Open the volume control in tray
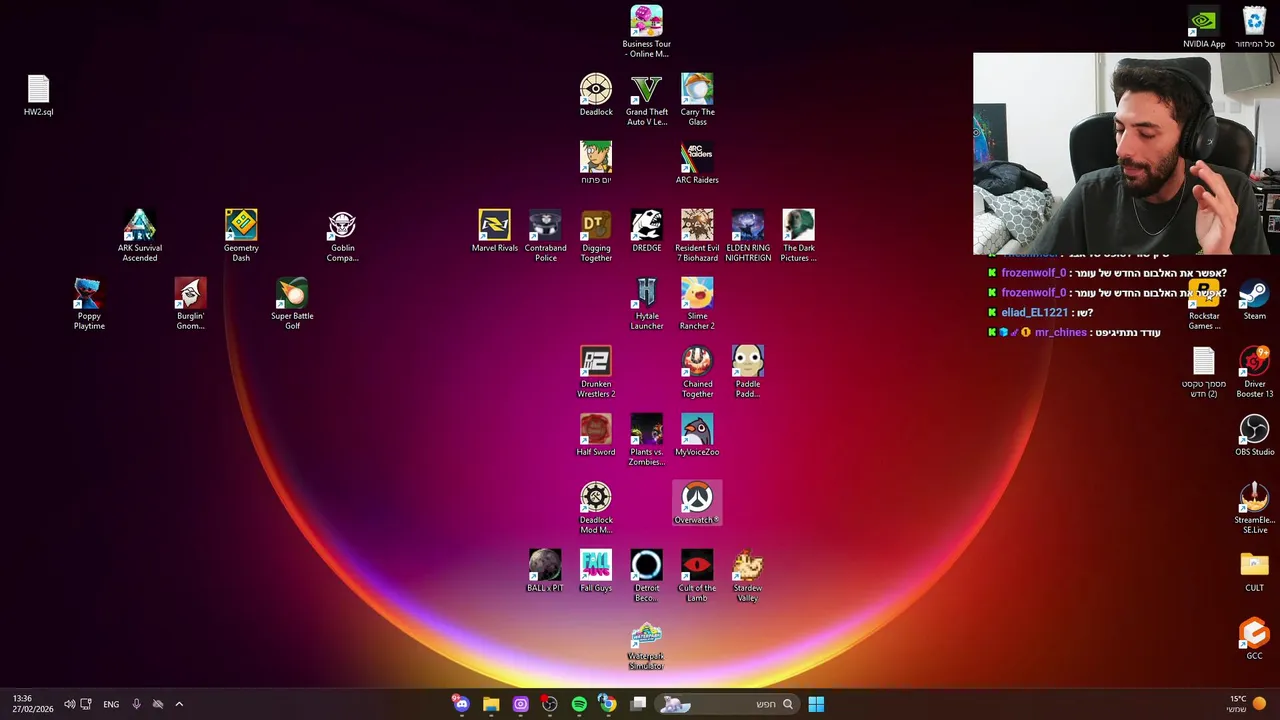Image resolution: width=1280 pixels, height=720 pixels. click(x=69, y=704)
